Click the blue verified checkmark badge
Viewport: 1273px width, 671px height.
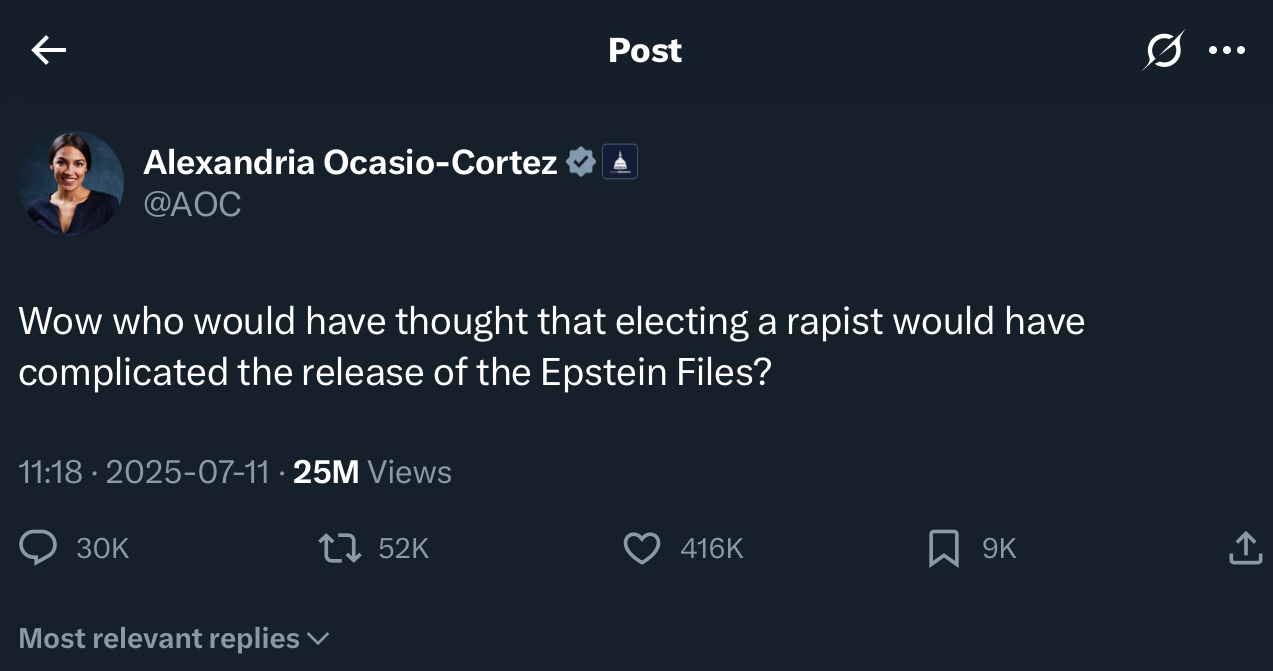pos(582,162)
